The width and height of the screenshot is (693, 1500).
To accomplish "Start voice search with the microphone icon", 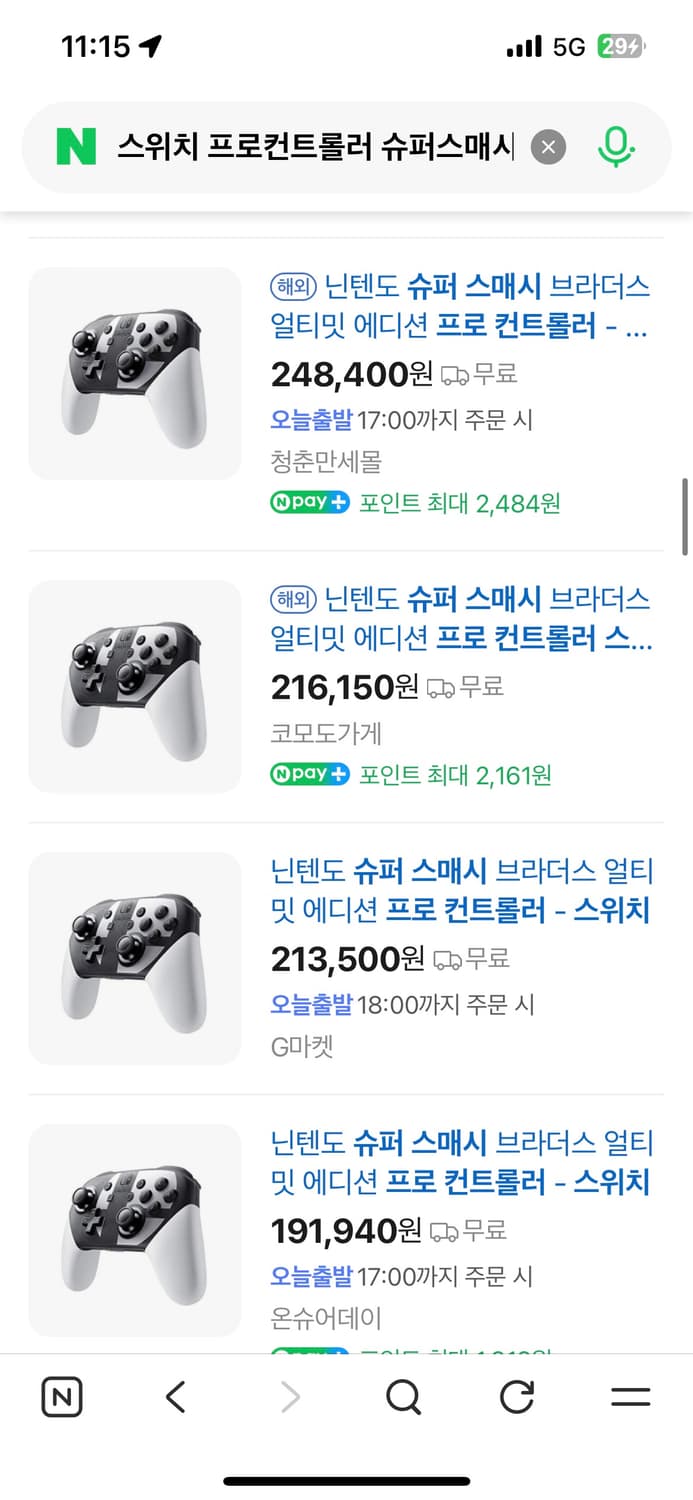I will (x=617, y=146).
